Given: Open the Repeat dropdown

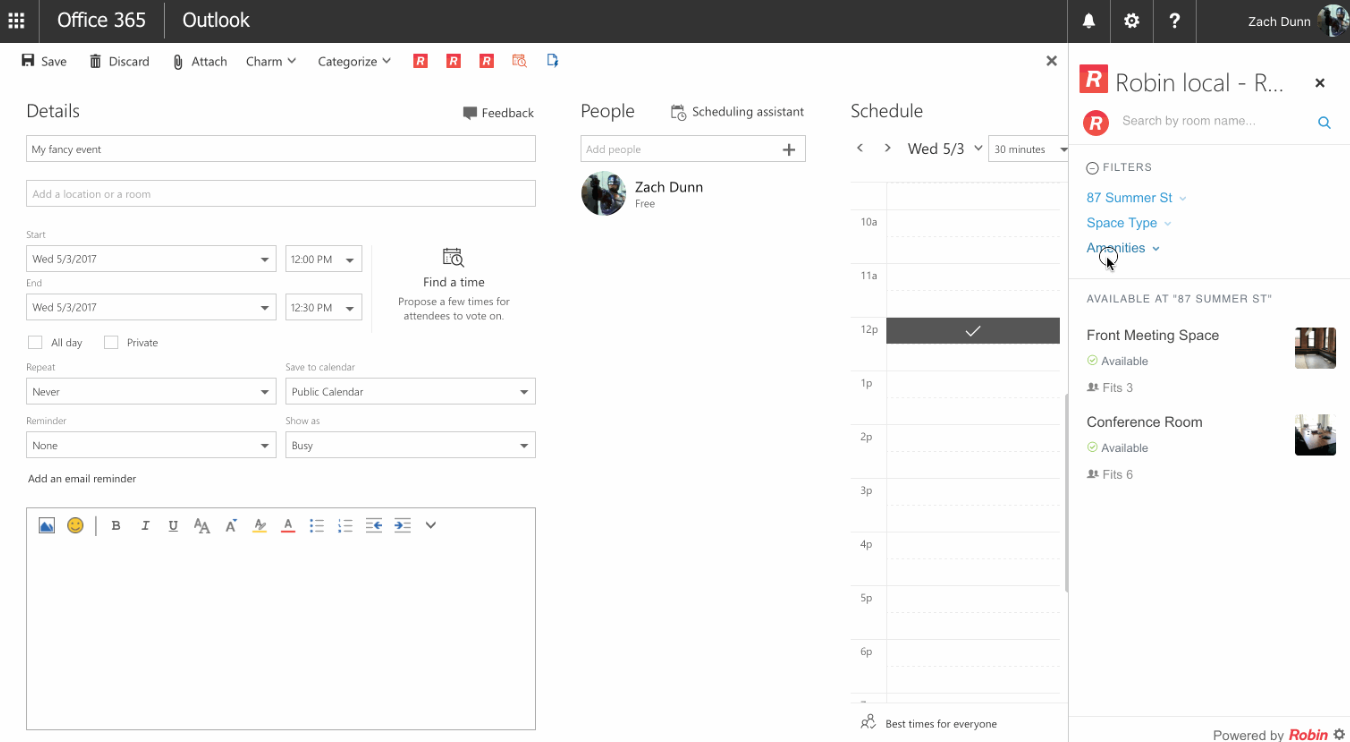Looking at the screenshot, I should [151, 391].
